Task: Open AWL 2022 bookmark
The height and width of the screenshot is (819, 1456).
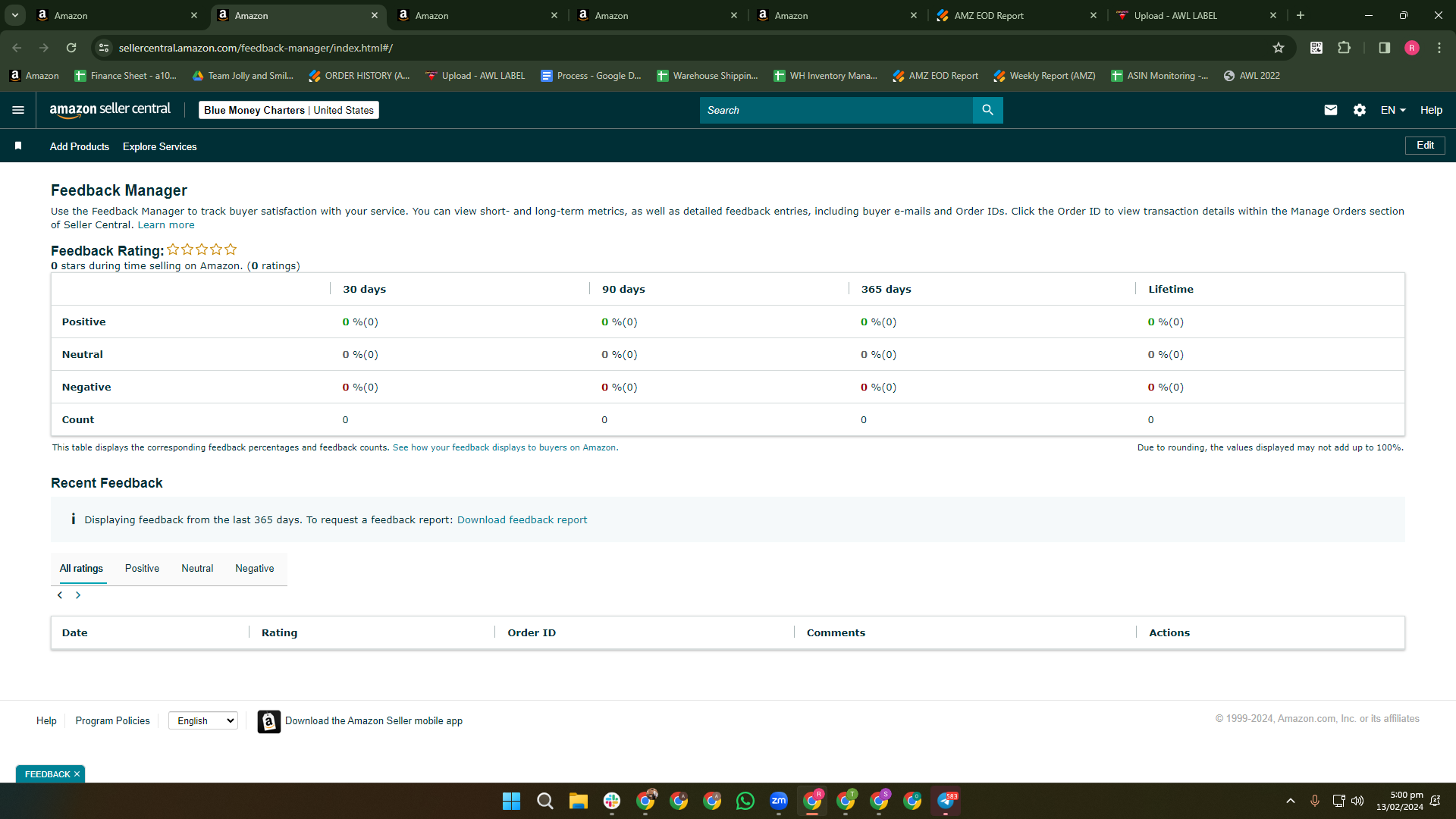Action: (1252, 76)
